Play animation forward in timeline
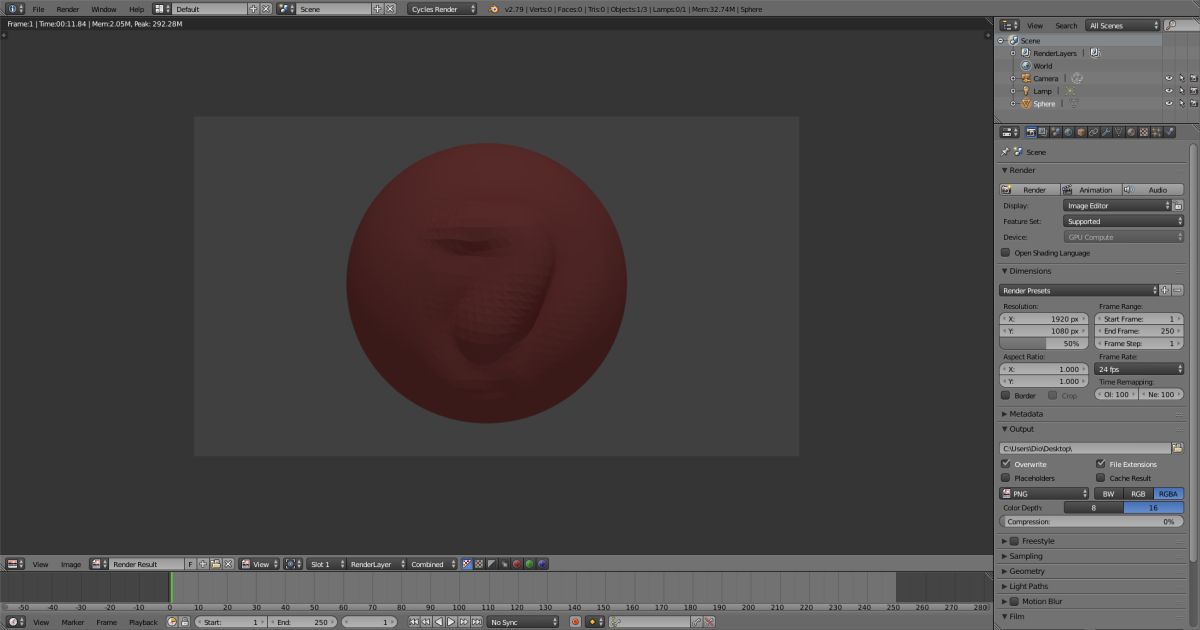 coord(451,622)
